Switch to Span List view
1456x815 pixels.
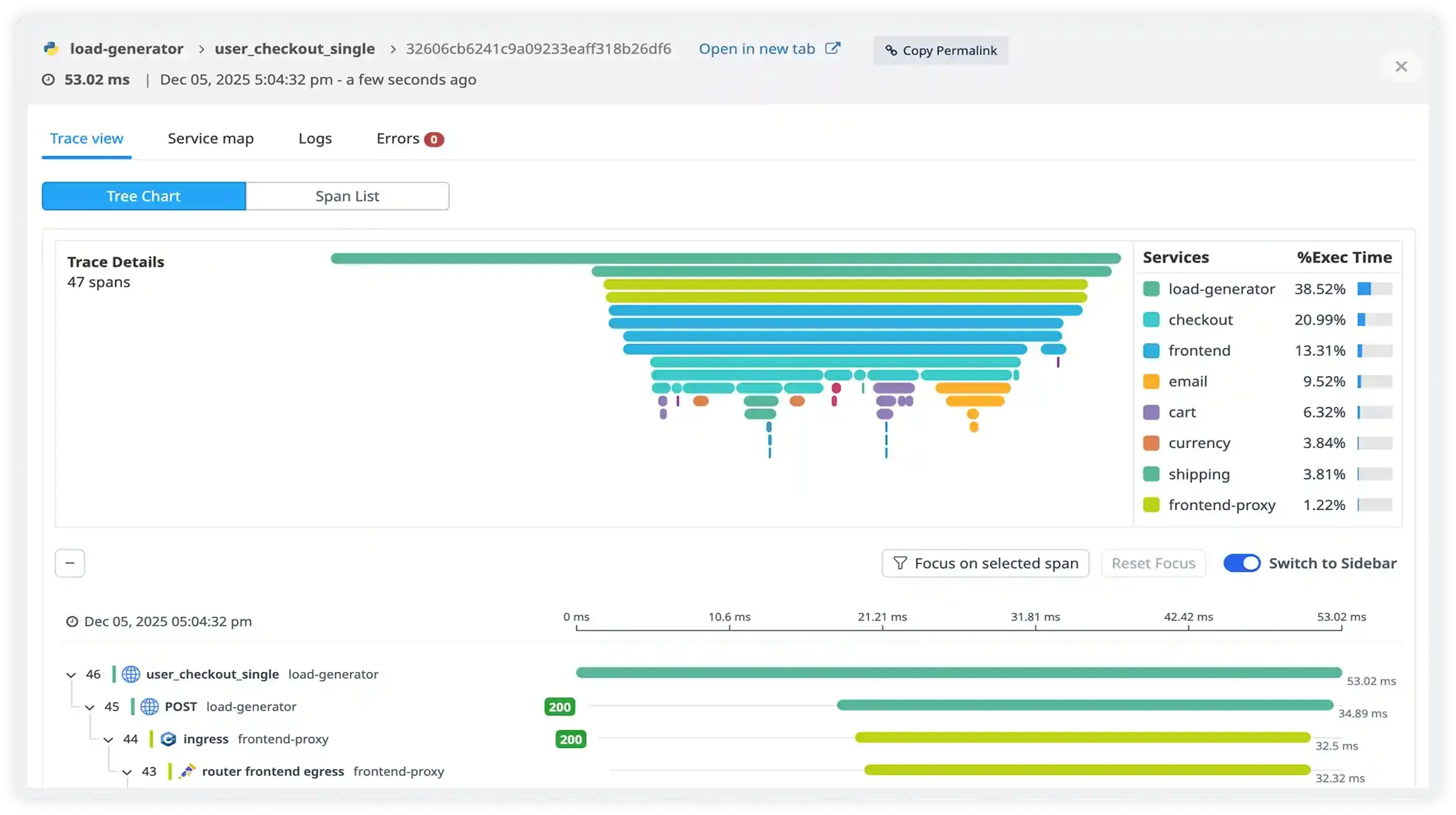pos(347,196)
